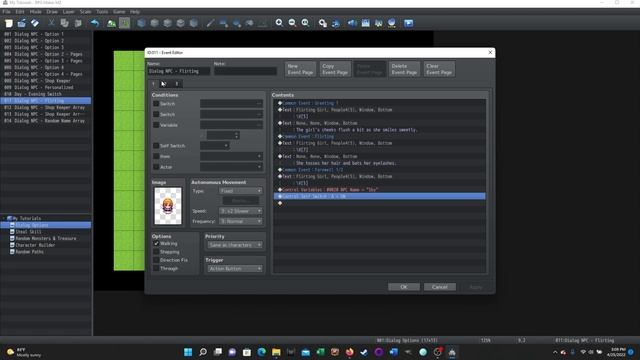Switch to event page tab 1
Image resolution: width=640 pixels, height=360 pixels.
click(153, 84)
